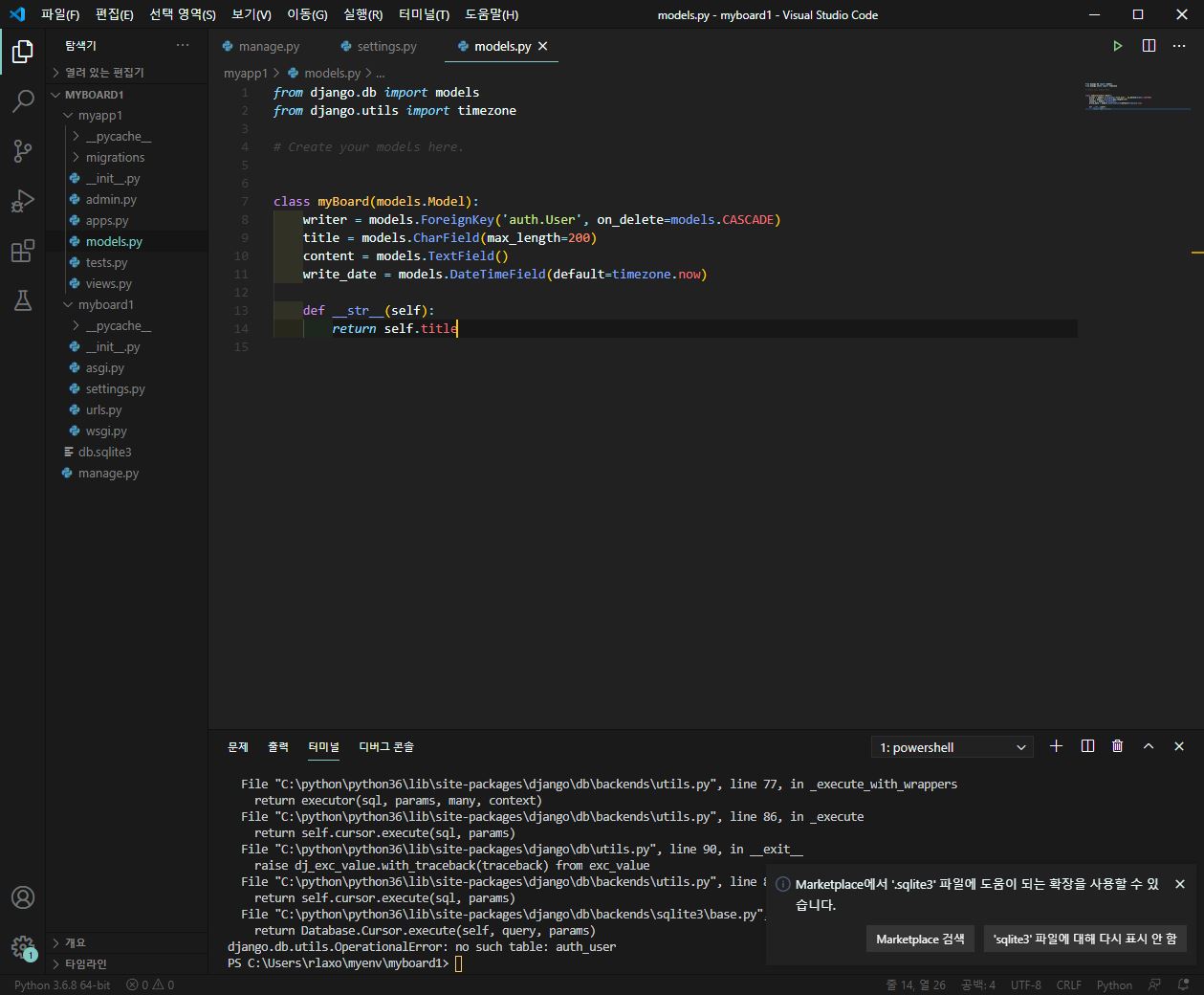1204x995 pixels.
Task: Maximize the panel with up chevron
Action: point(1149,746)
